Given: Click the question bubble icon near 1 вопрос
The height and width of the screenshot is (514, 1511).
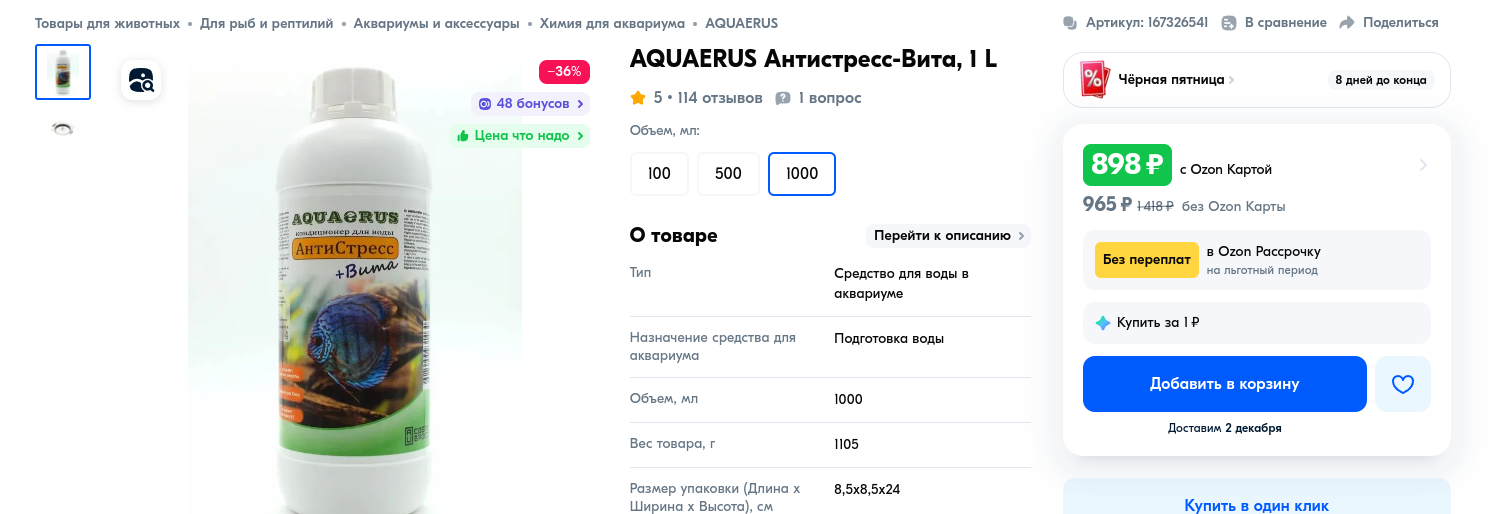Looking at the screenshot, I should (x=783, y=98).
